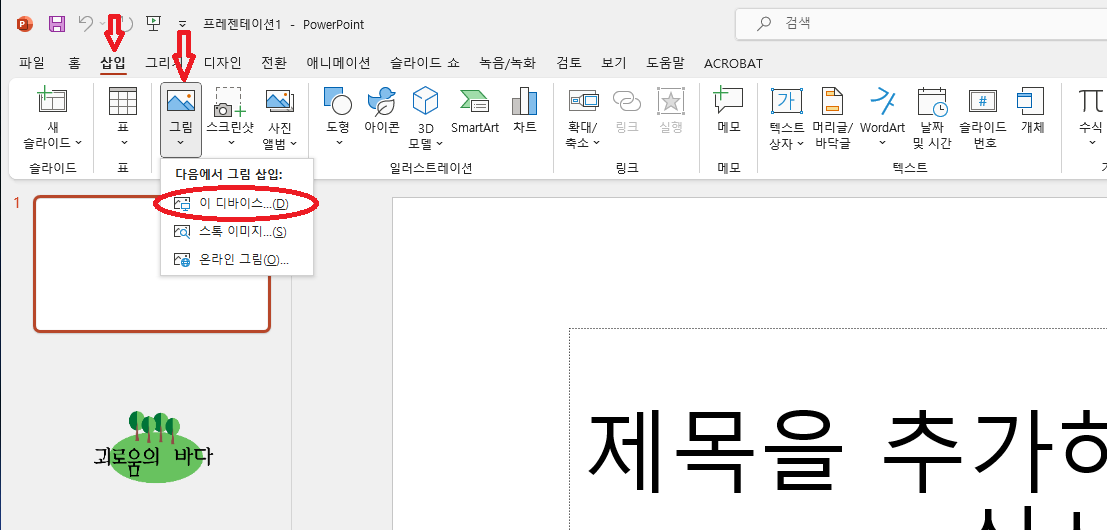Expand the 사진 앨범 dropdown arrow
The width and height of the screenshot is (1107, 530).
[293, 143]
